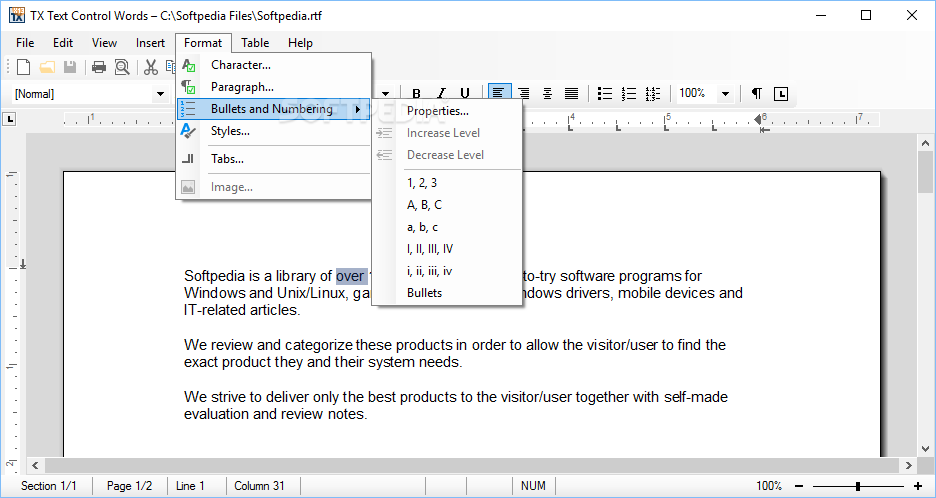
Task: Open the zoom 100% dropdown
Action: tap(725, 94)
